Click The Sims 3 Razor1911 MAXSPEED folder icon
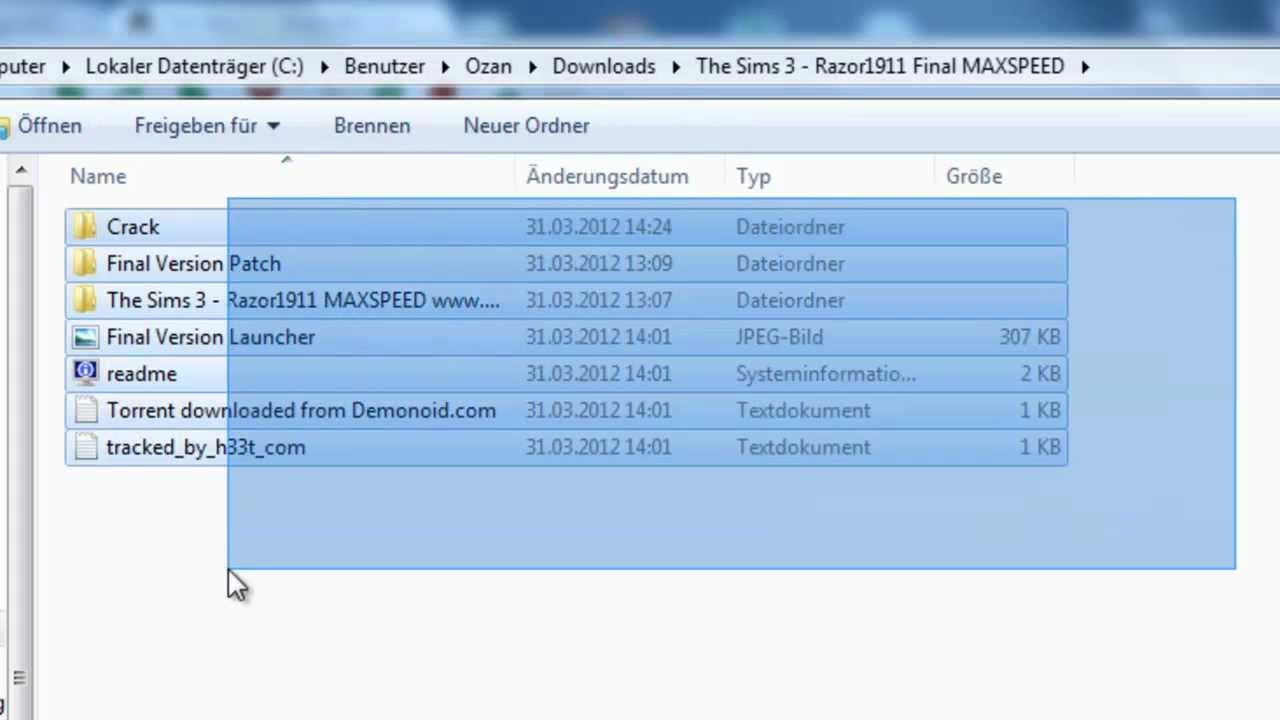This screenshot has height=720, width=1280. coord(86,300)
